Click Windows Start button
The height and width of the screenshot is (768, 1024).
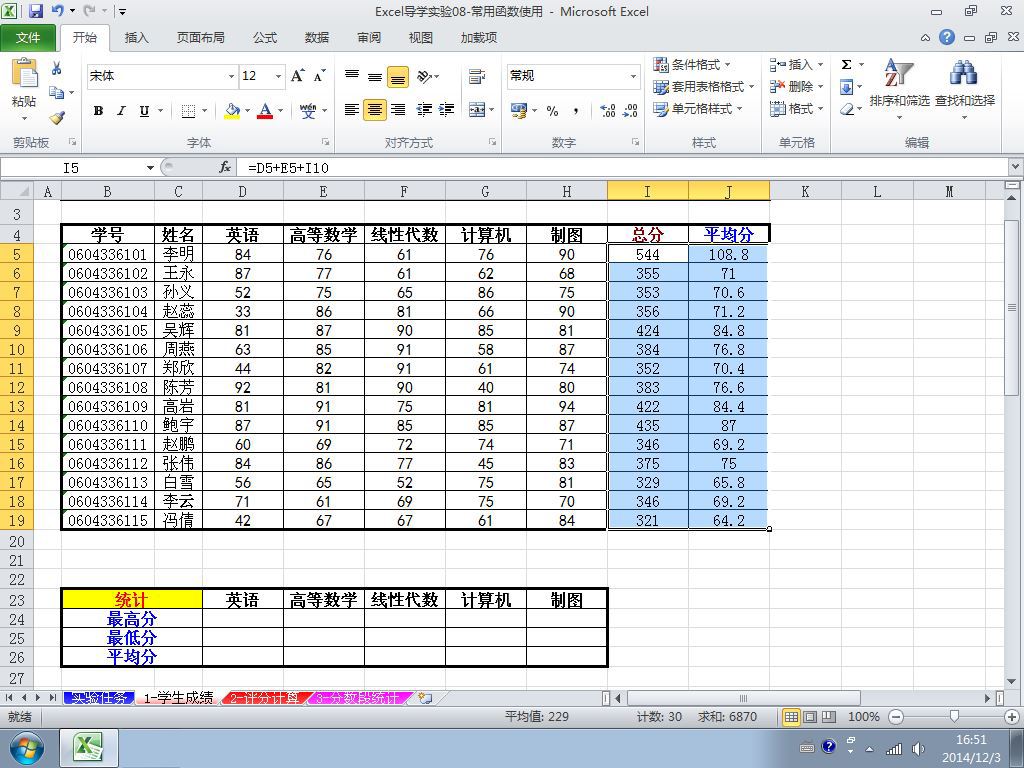[25, 748]
